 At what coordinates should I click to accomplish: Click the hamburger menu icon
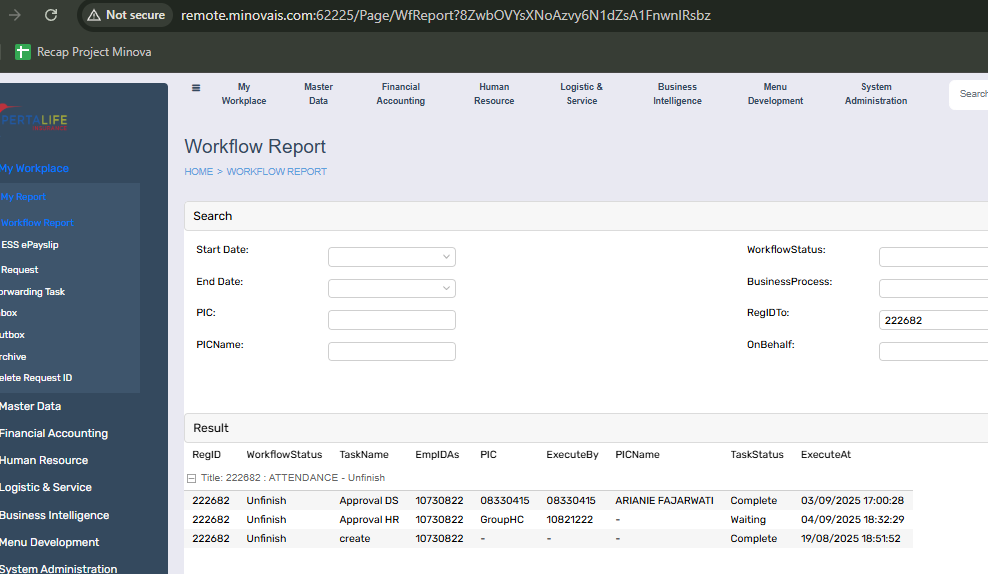(196, 87)
